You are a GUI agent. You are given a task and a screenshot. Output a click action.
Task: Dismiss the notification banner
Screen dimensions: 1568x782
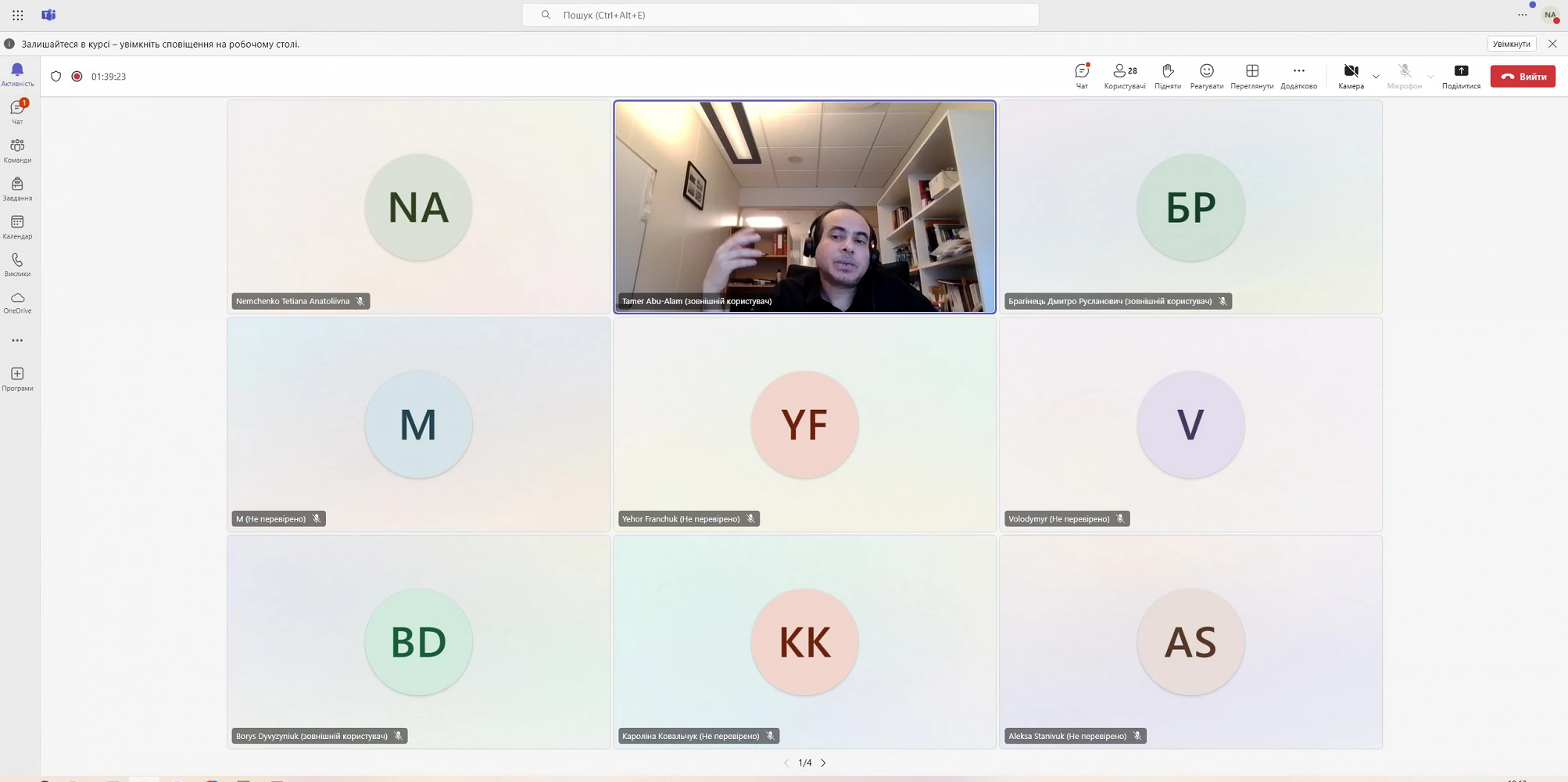pyautogui.click(x=1552, y=44)
